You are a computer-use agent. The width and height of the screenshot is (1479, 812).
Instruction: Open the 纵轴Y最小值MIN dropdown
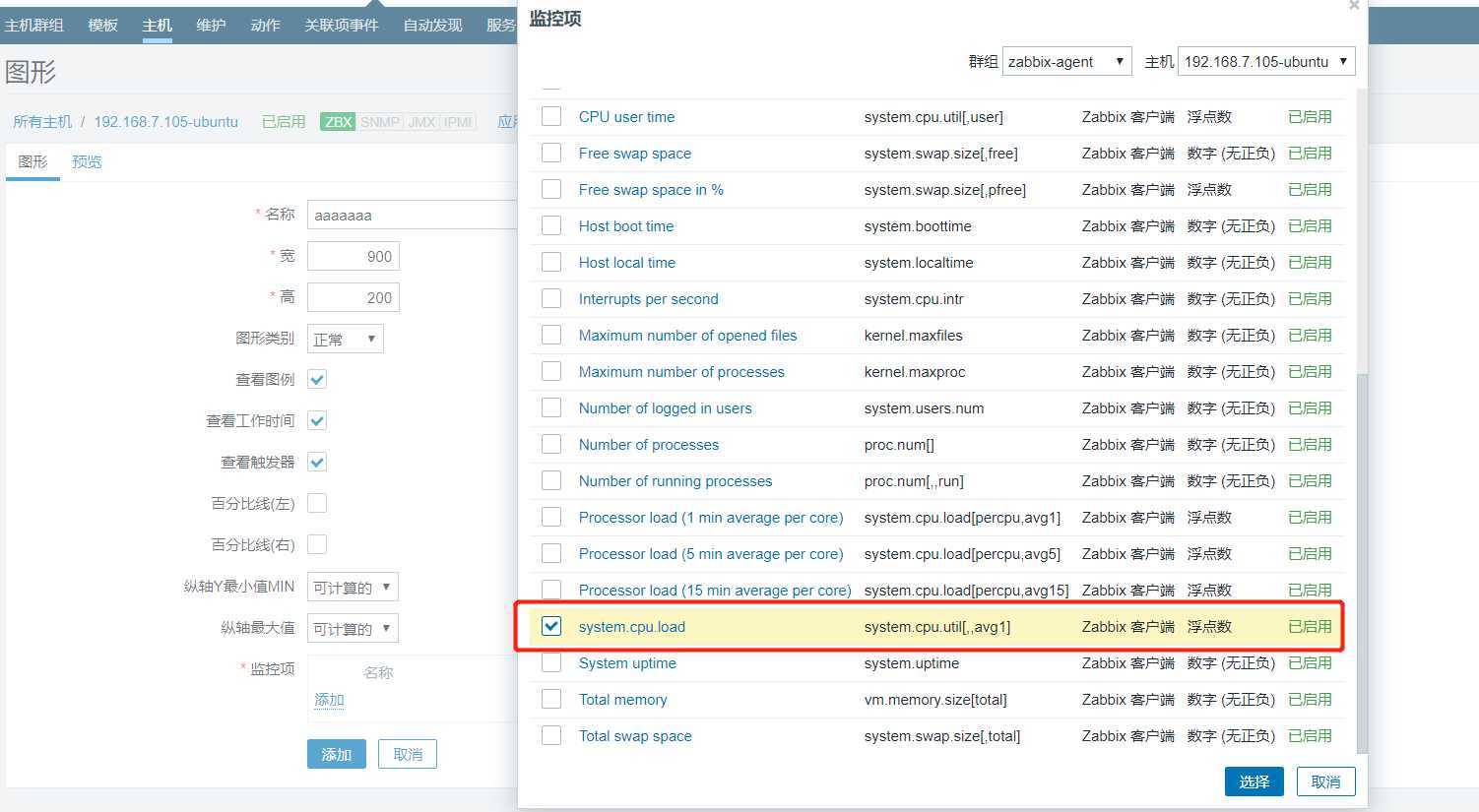pyautogui.click(x=353, y=587)
